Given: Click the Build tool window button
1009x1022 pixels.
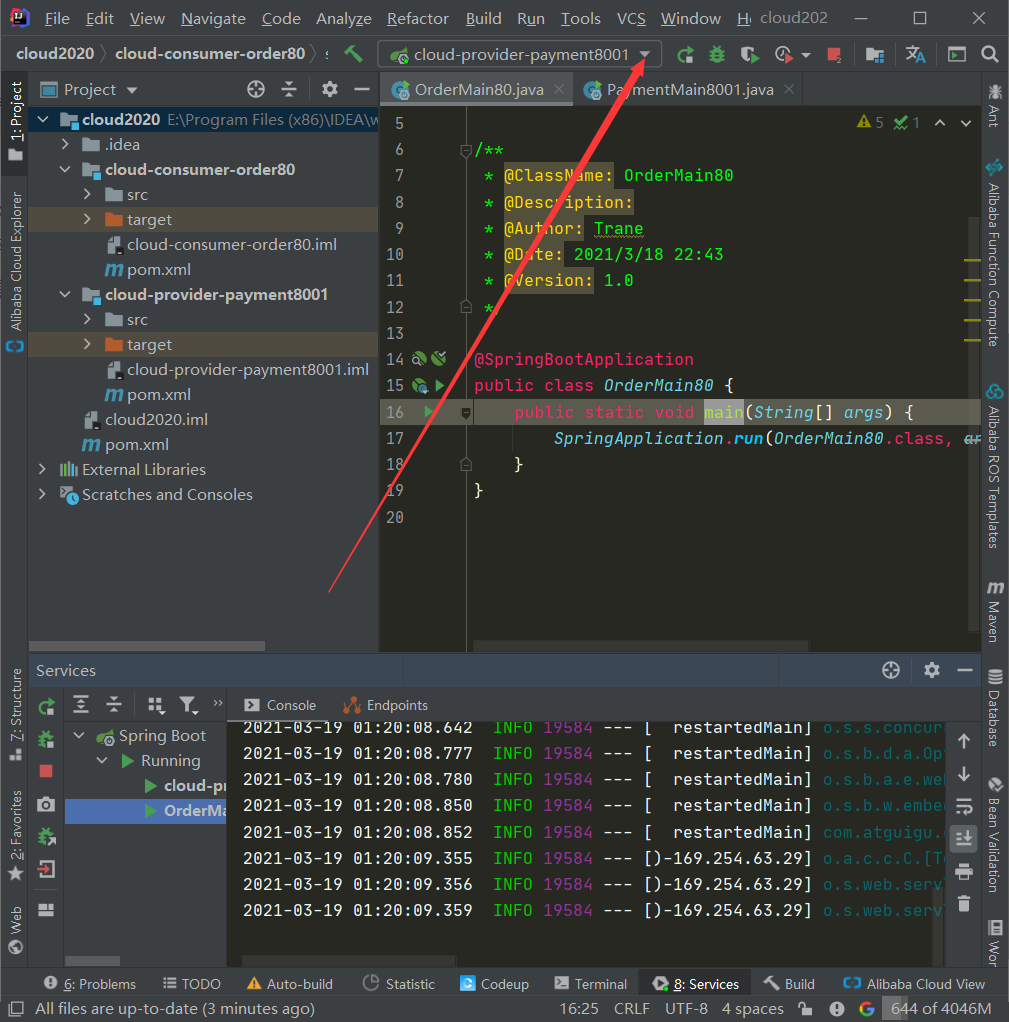Looking at the screenshot, I should point(789,984).
